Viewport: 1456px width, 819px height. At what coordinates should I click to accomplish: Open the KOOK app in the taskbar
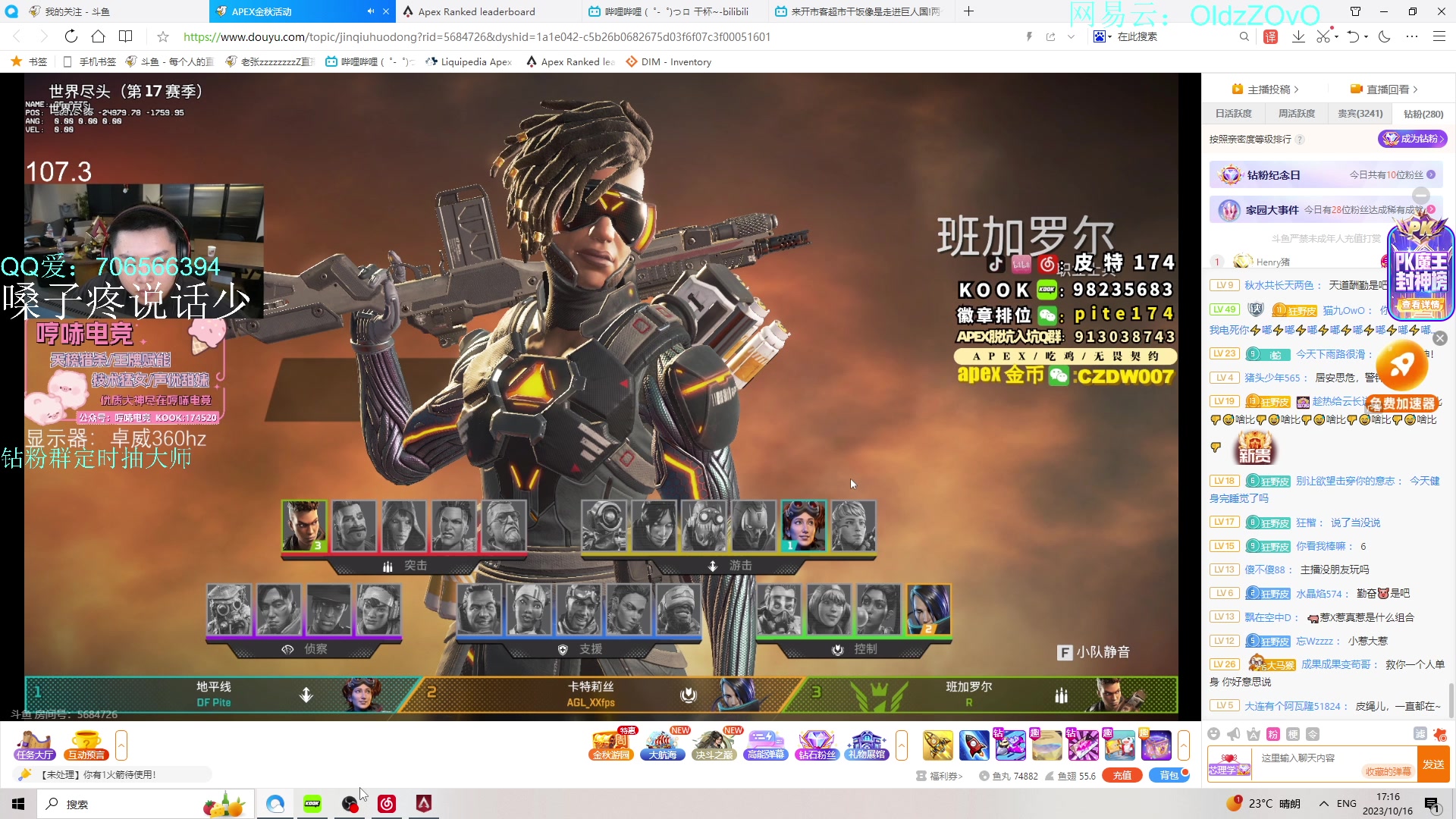click(x=312, y=804)
